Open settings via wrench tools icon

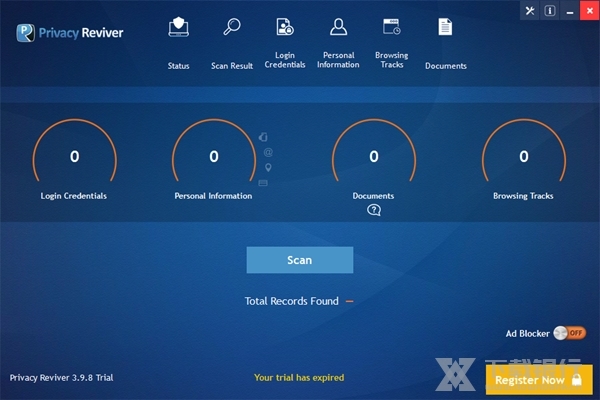pyautogui.click(x=529, y=11)
